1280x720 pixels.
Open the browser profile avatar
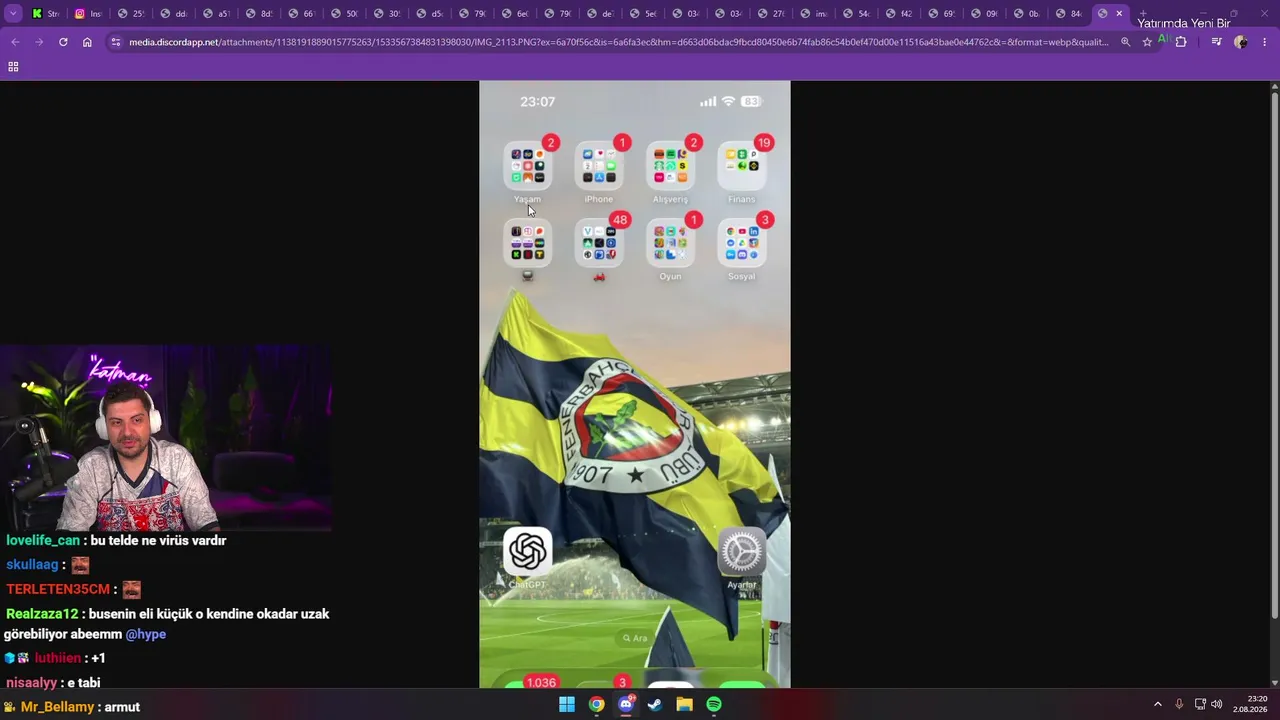(x=1241, y=42)
